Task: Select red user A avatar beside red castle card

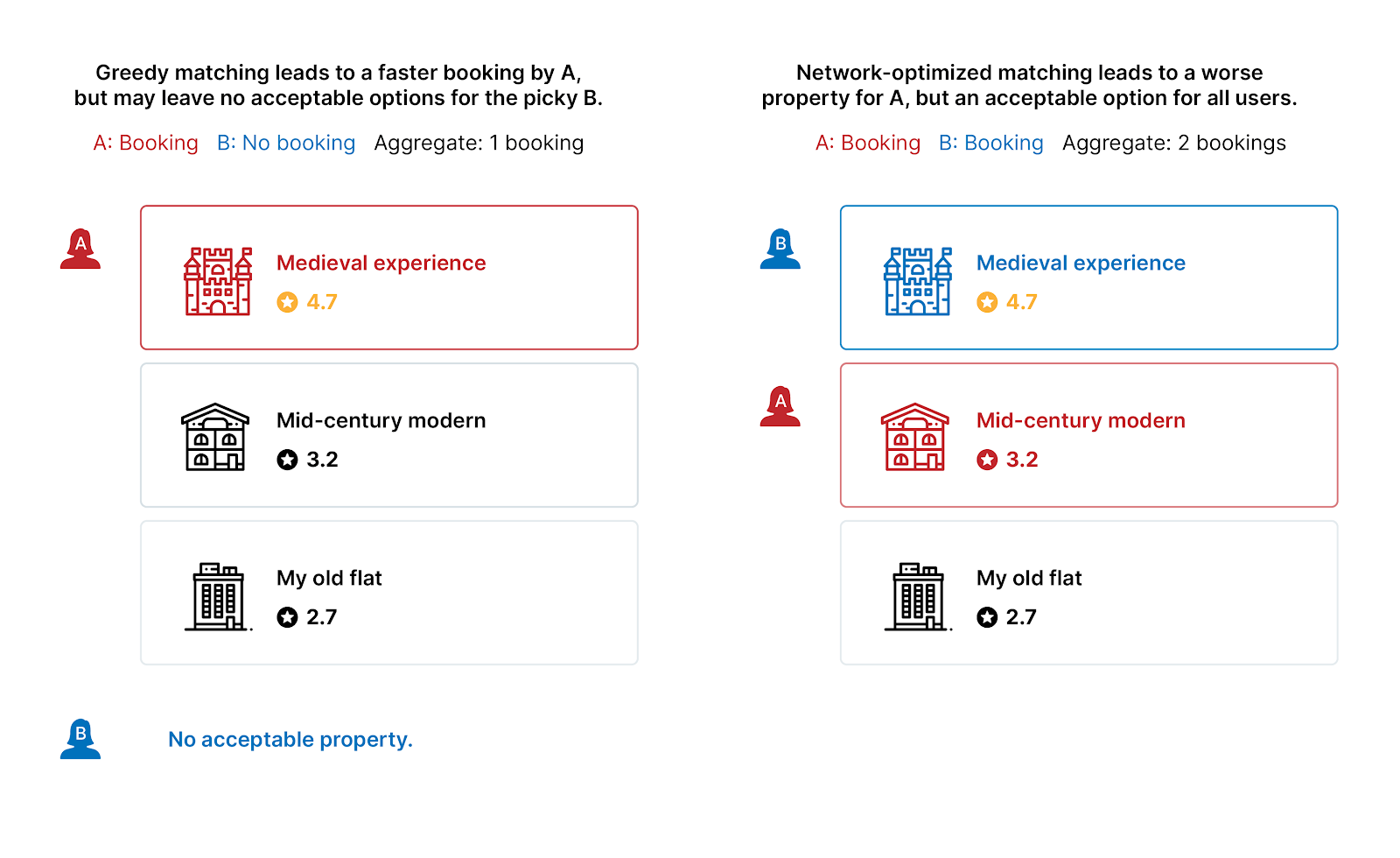Action: (x=80, y=249)
